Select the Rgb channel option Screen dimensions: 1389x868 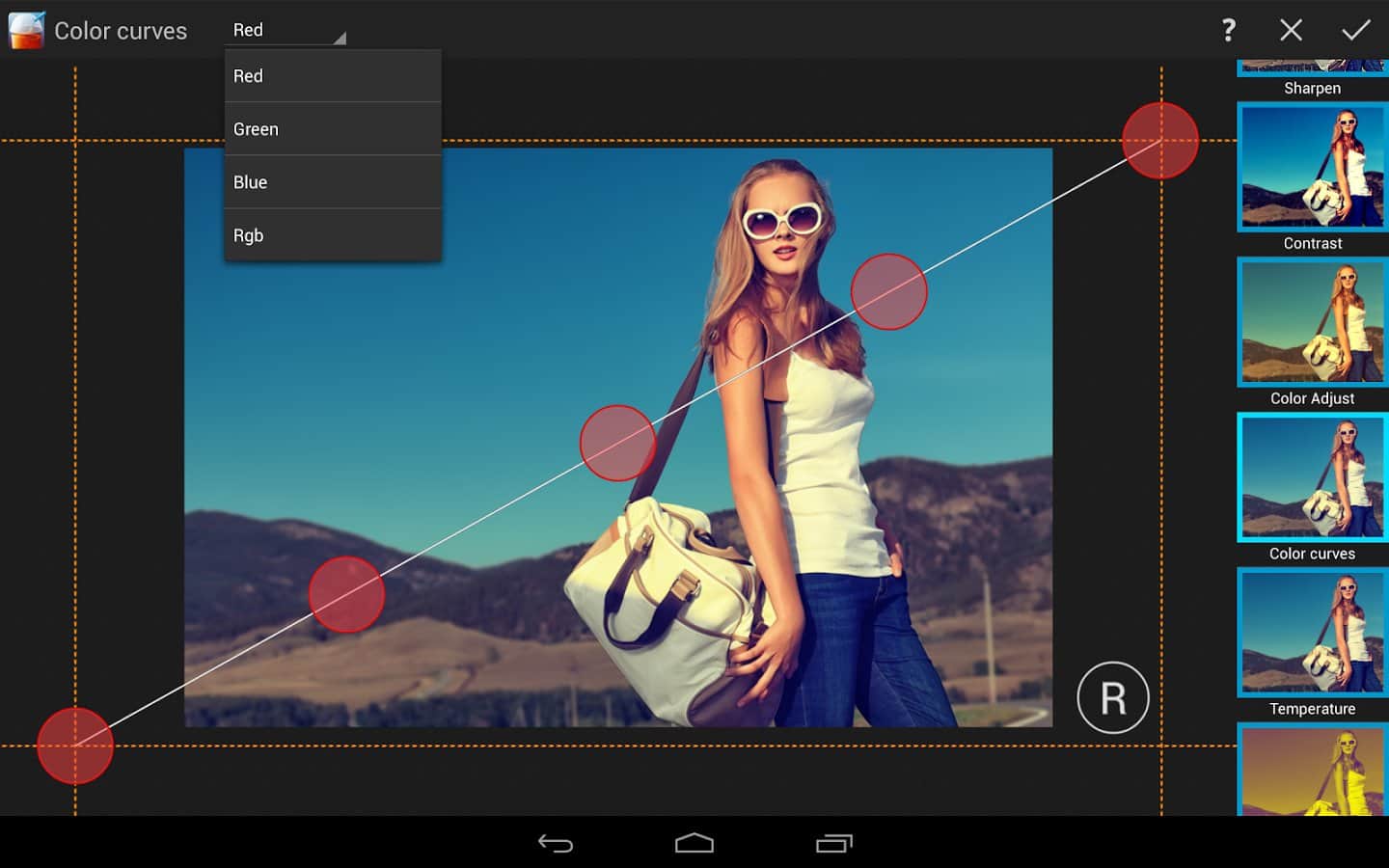(332, 235)
